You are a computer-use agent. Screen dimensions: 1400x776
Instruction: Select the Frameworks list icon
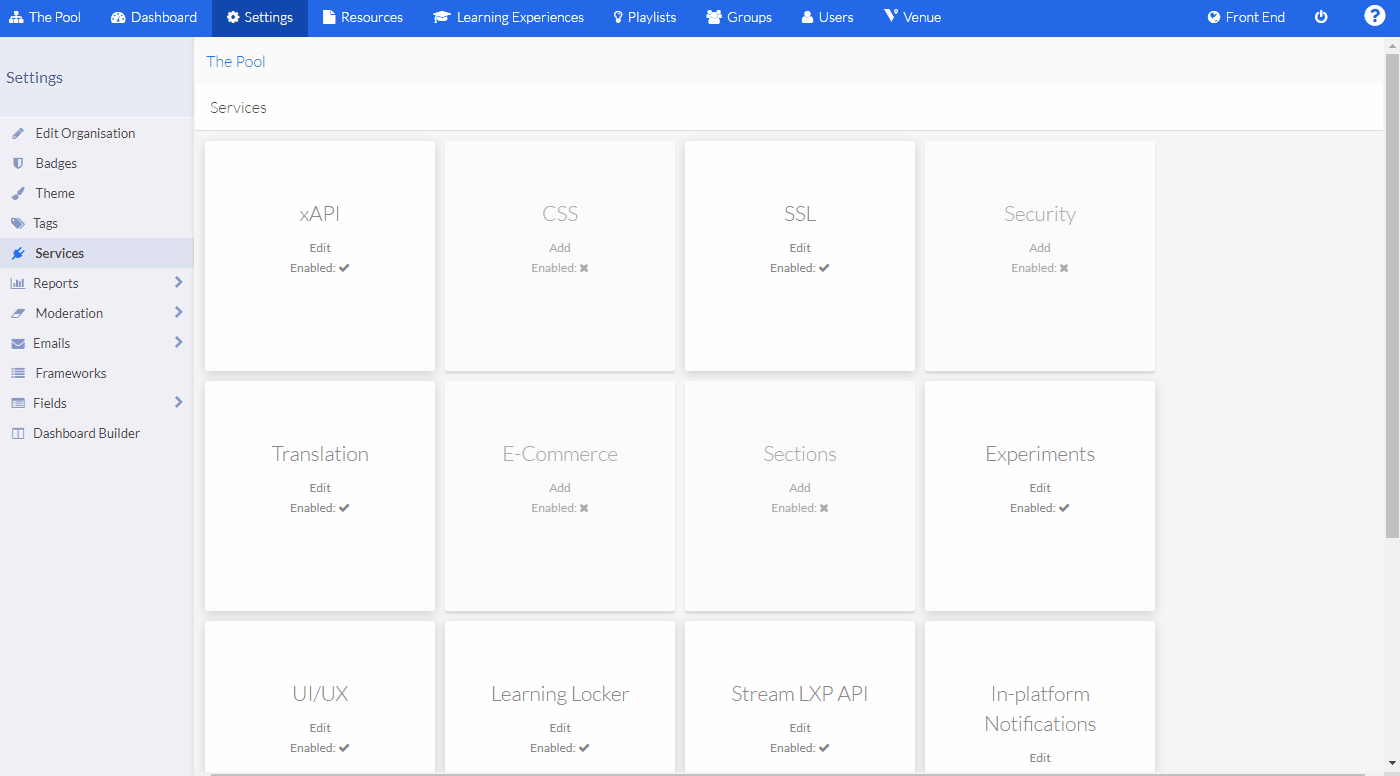point(16,372)
